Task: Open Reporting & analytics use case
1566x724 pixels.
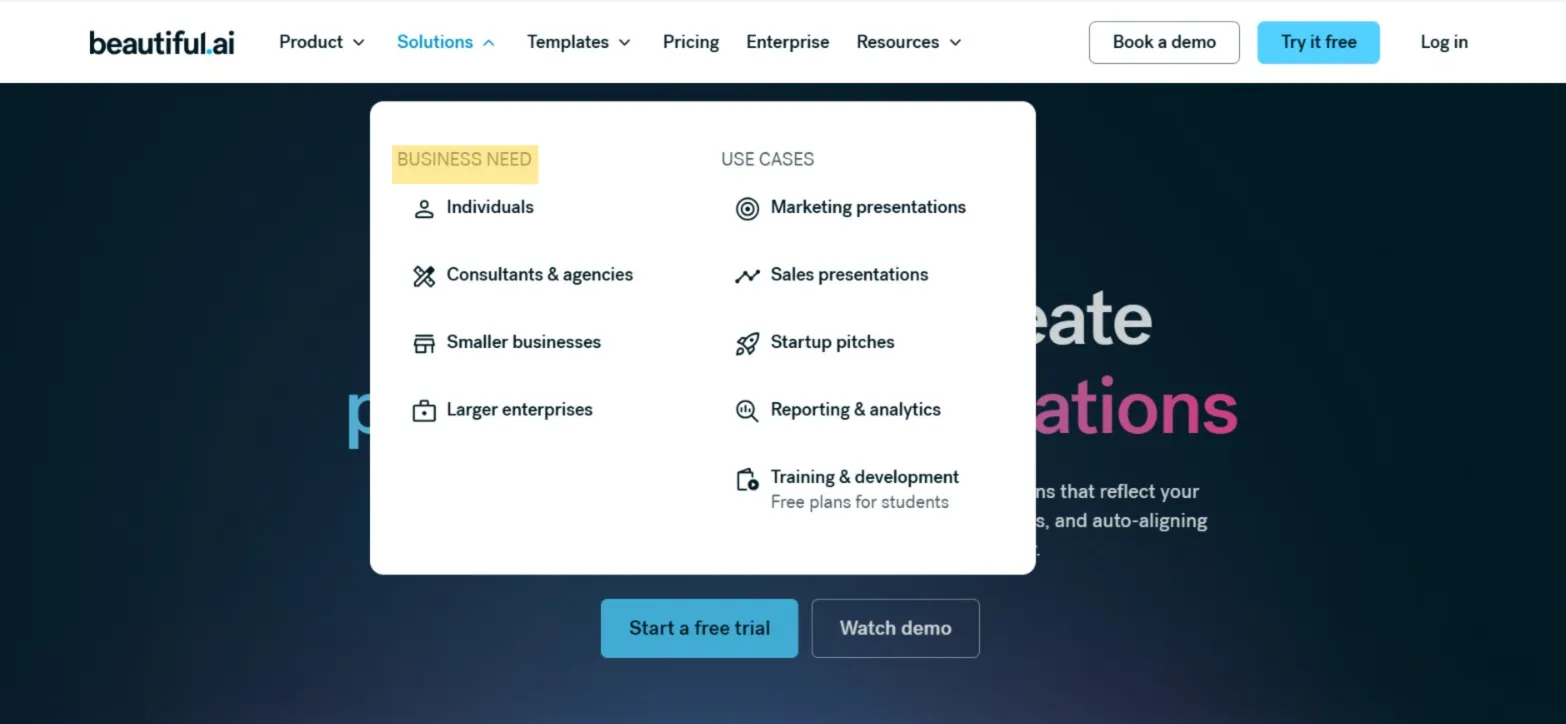Action: click(x=855, y=409)
